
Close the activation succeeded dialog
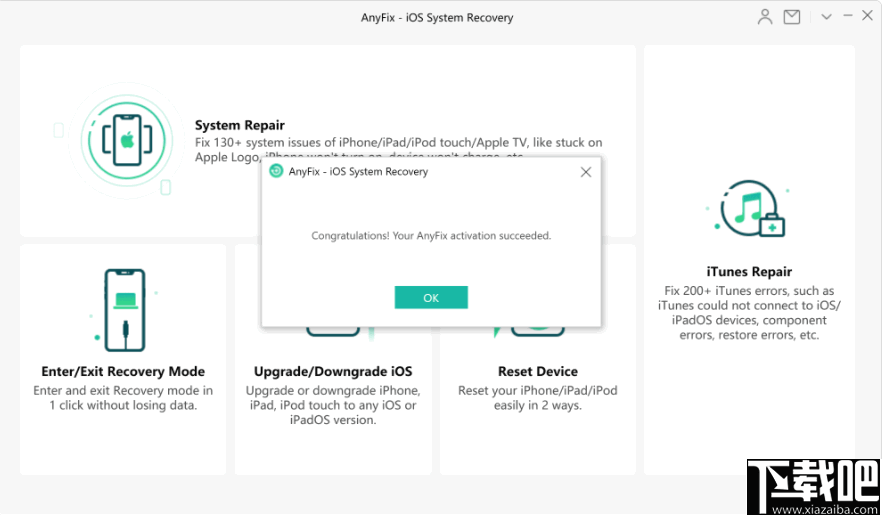pyautogui.click(x=586, y=172)
